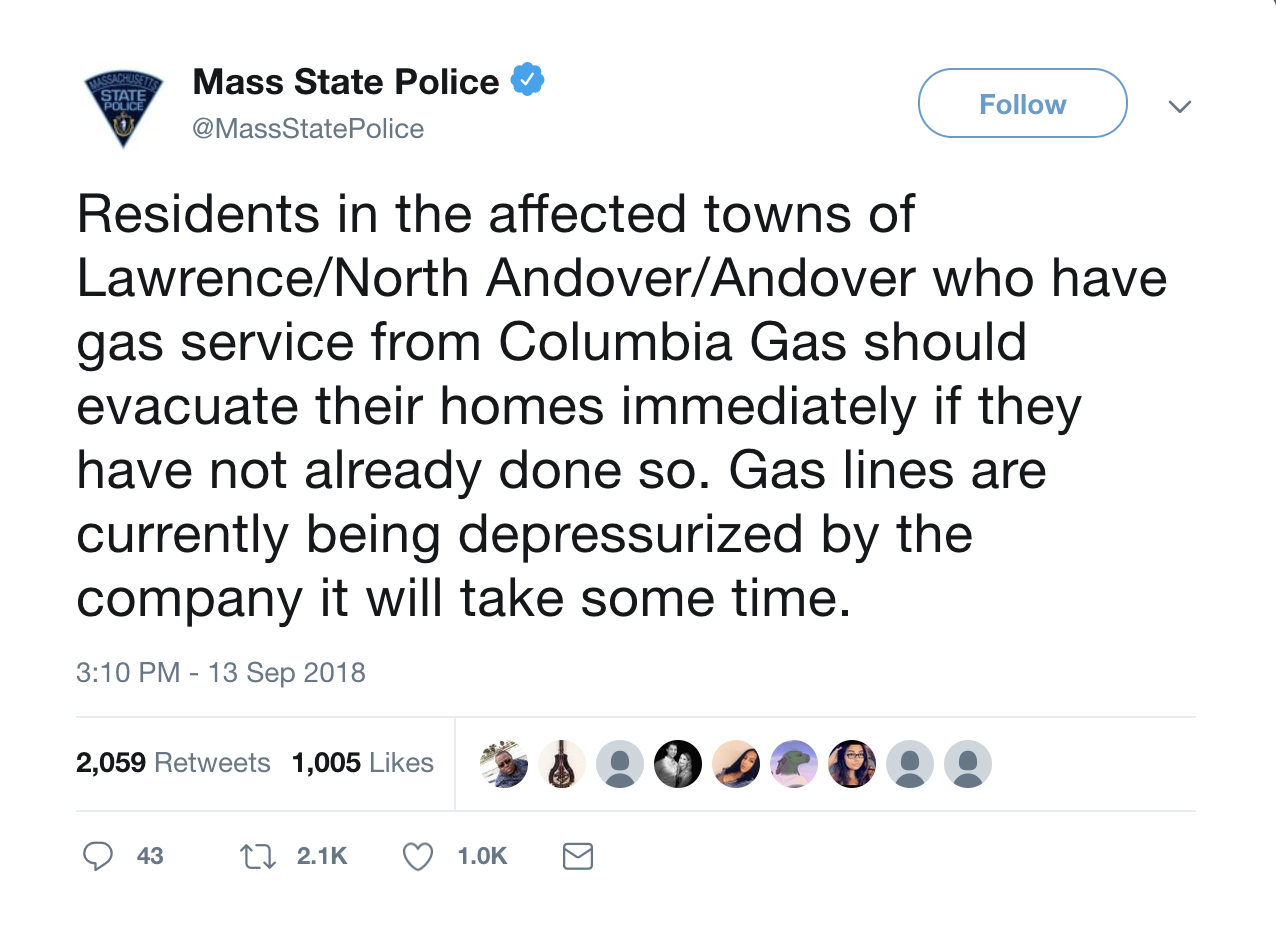Click the blue verified checkmark badge
This screenshot has width=1276, height=930.
click(527, 80)
